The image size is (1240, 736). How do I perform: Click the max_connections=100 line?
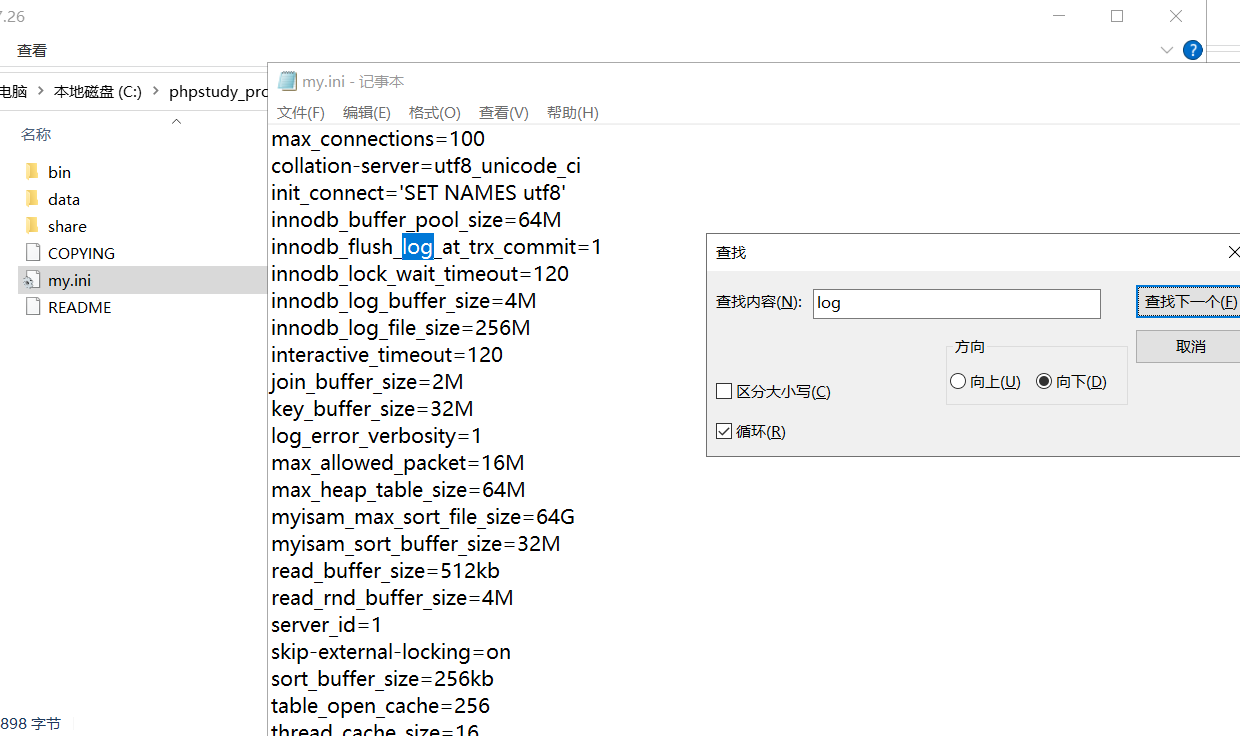[378, 139]
